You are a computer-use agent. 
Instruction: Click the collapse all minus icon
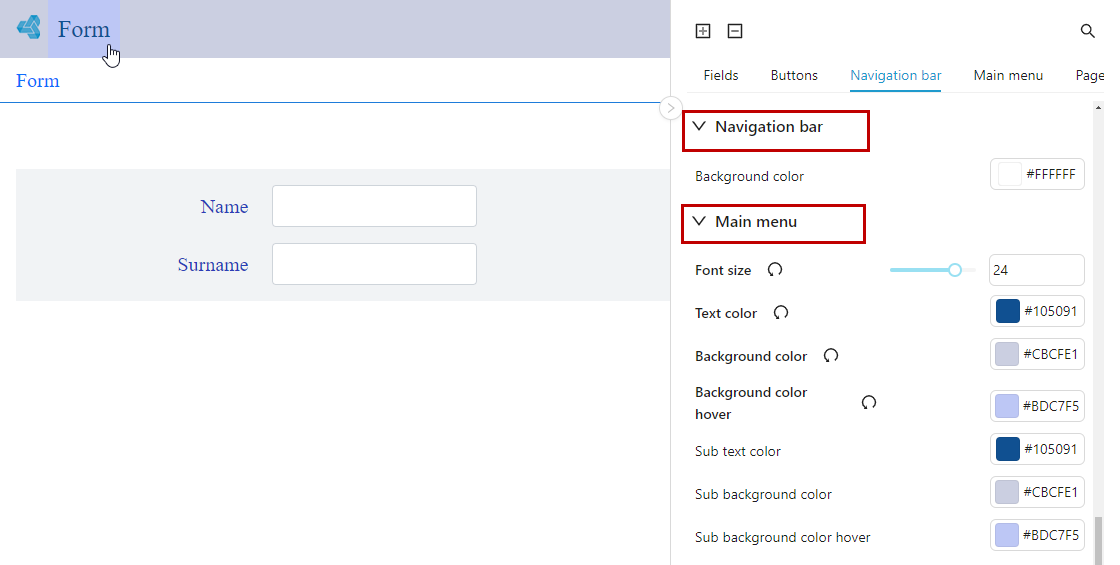(x=735, y=31)
